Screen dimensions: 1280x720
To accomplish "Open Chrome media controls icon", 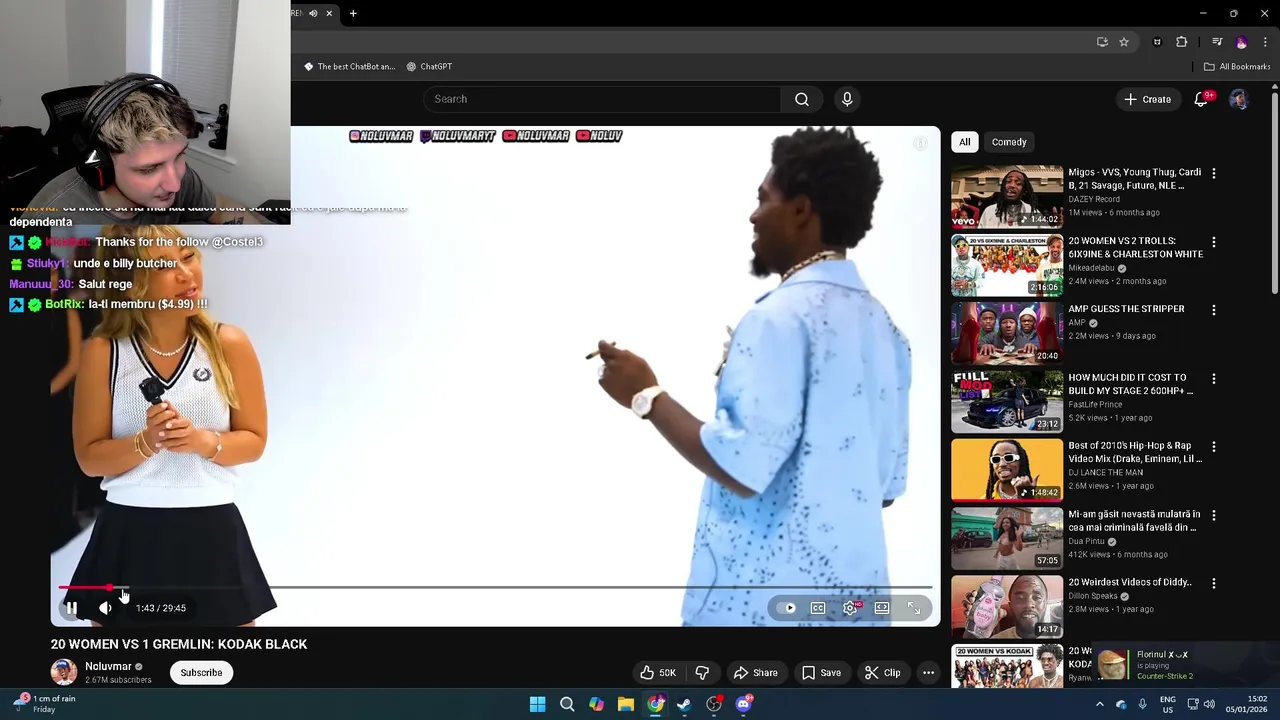I will (x=1217, y=42).
